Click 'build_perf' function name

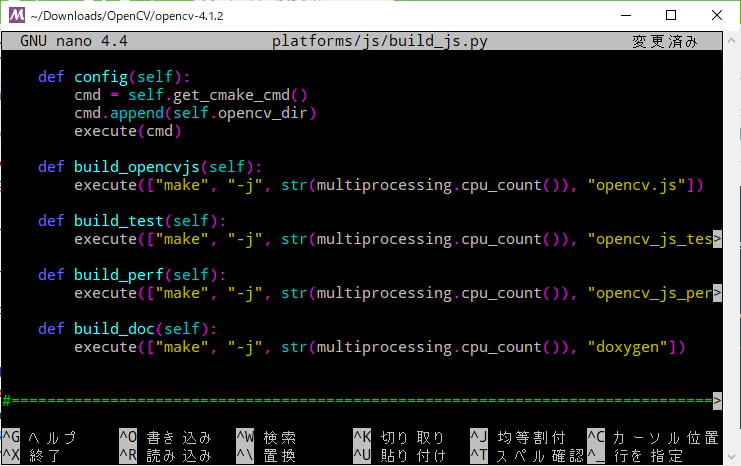[x=119, y=275]
